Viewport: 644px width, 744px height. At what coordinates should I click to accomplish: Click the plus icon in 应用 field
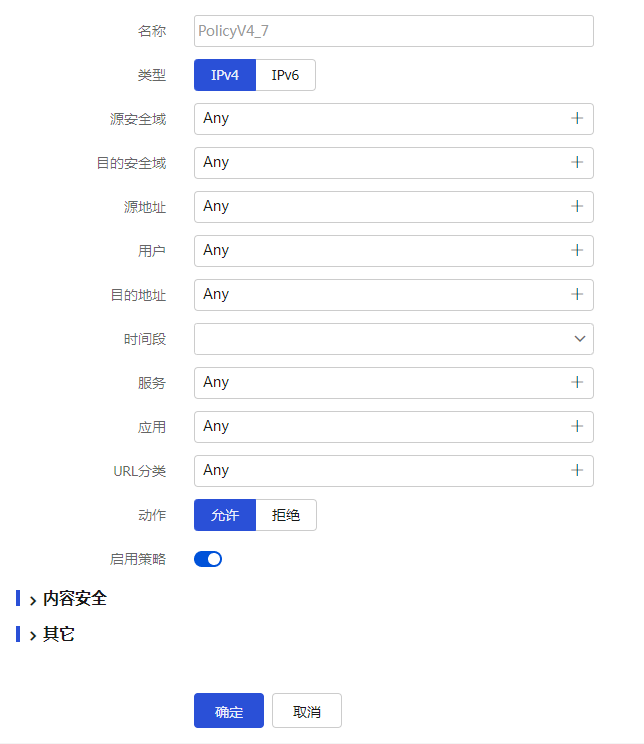(x=577, y=426)
